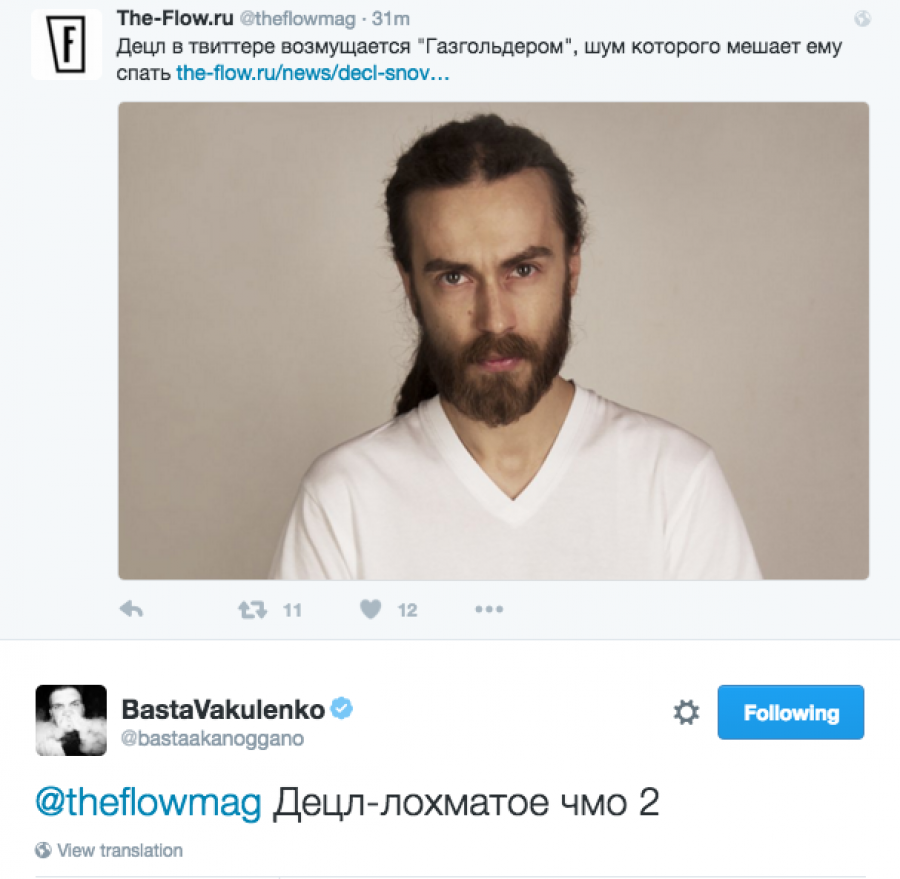Retweet The-Flow.ru's post
This screenshot has width=900, height=879.
(x=253, y=609)
